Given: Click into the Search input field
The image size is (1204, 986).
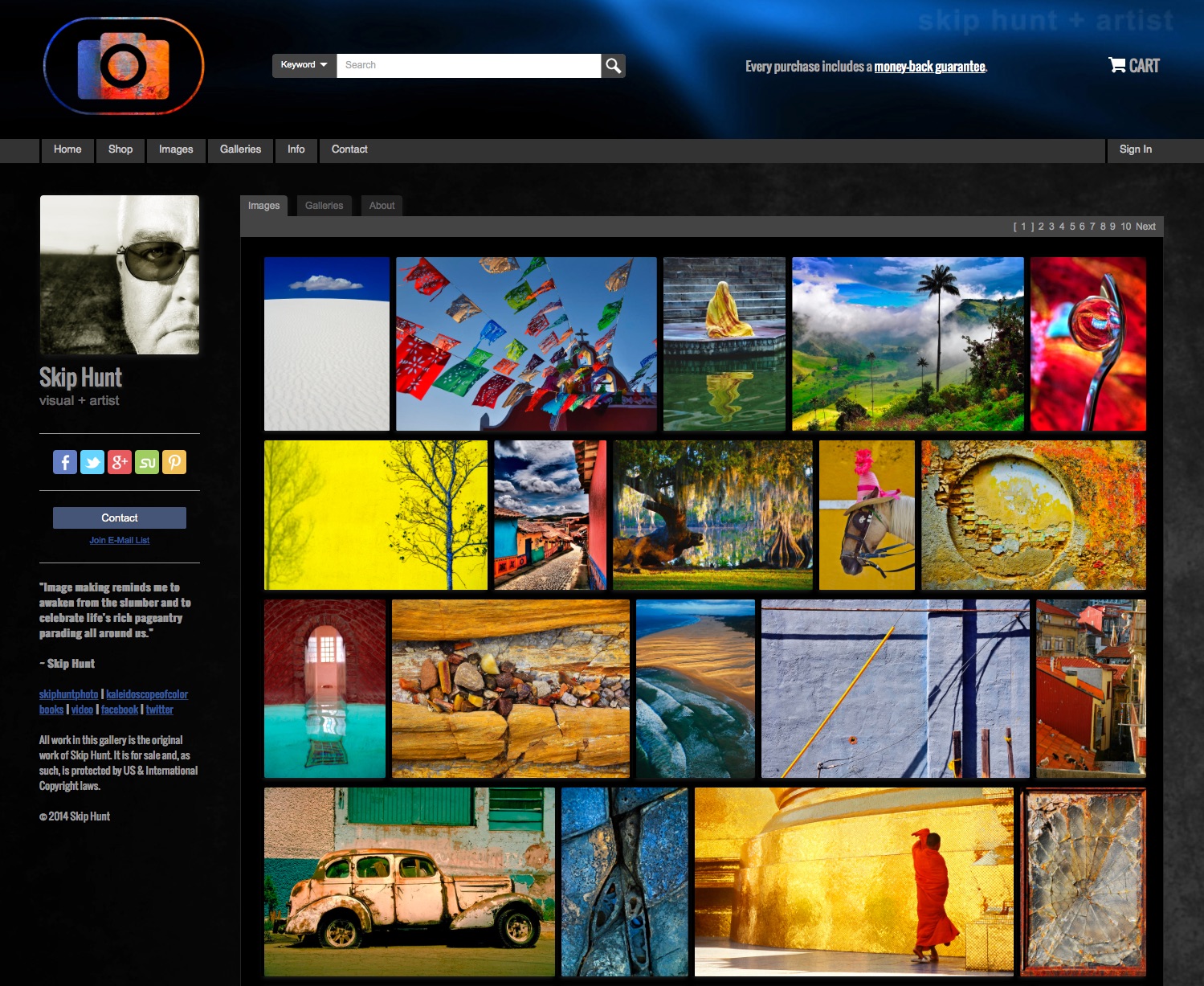Looking at the screenshot, I should pos(469,66).
